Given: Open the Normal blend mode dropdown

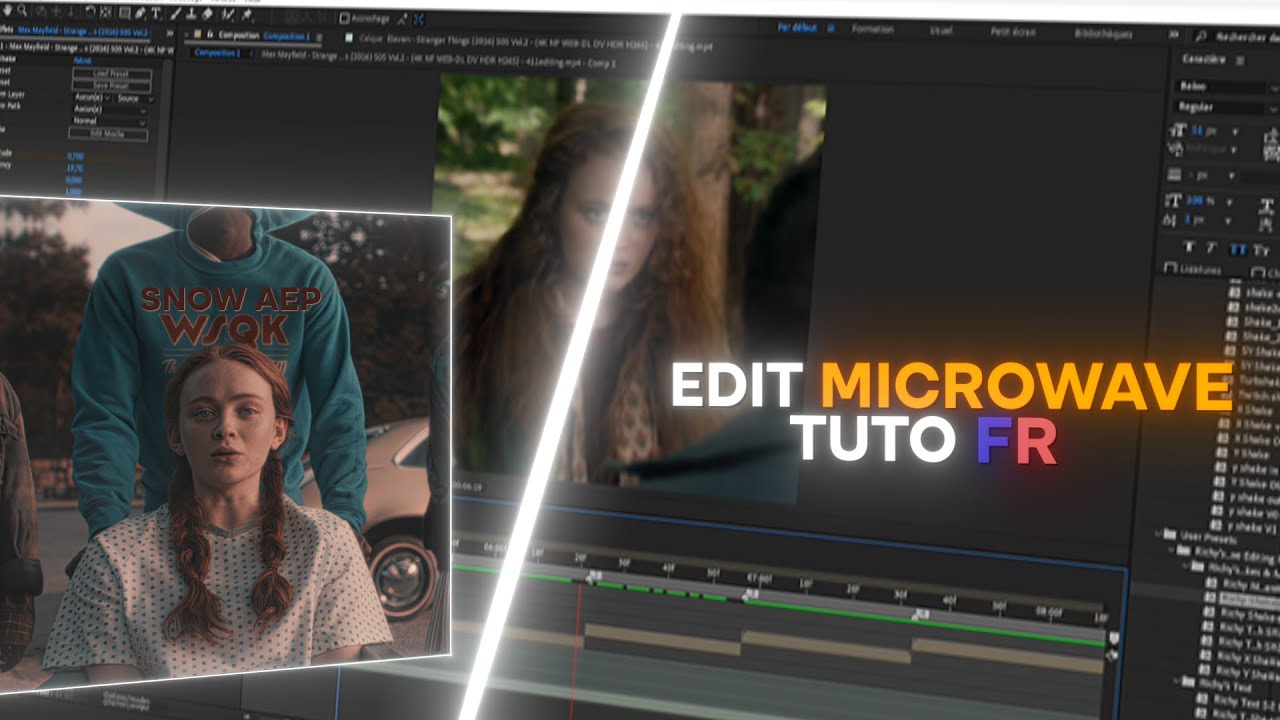Looking at the screenshot, I should click(110, 121).
